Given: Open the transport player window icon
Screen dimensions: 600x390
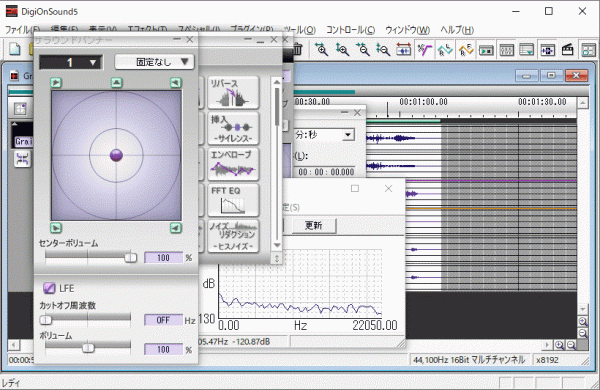Looking at the screenshot, I should coord(486,50).
